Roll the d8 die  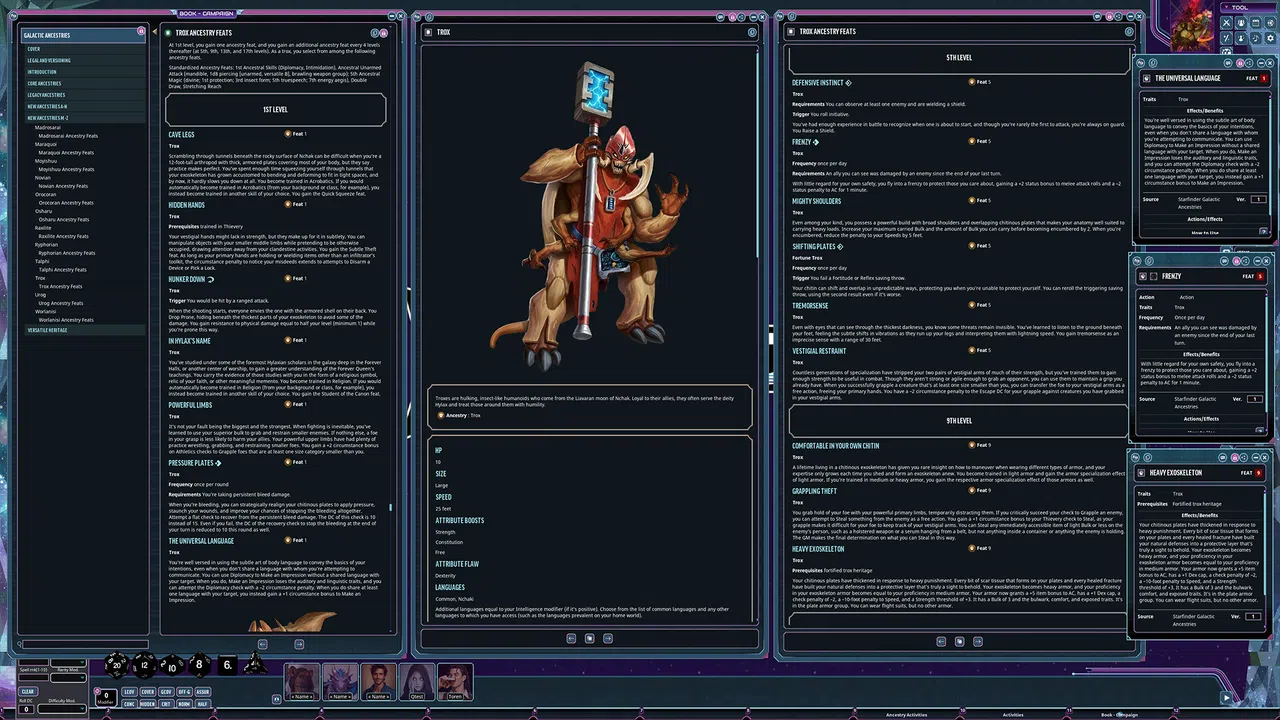tap(199, 665)
